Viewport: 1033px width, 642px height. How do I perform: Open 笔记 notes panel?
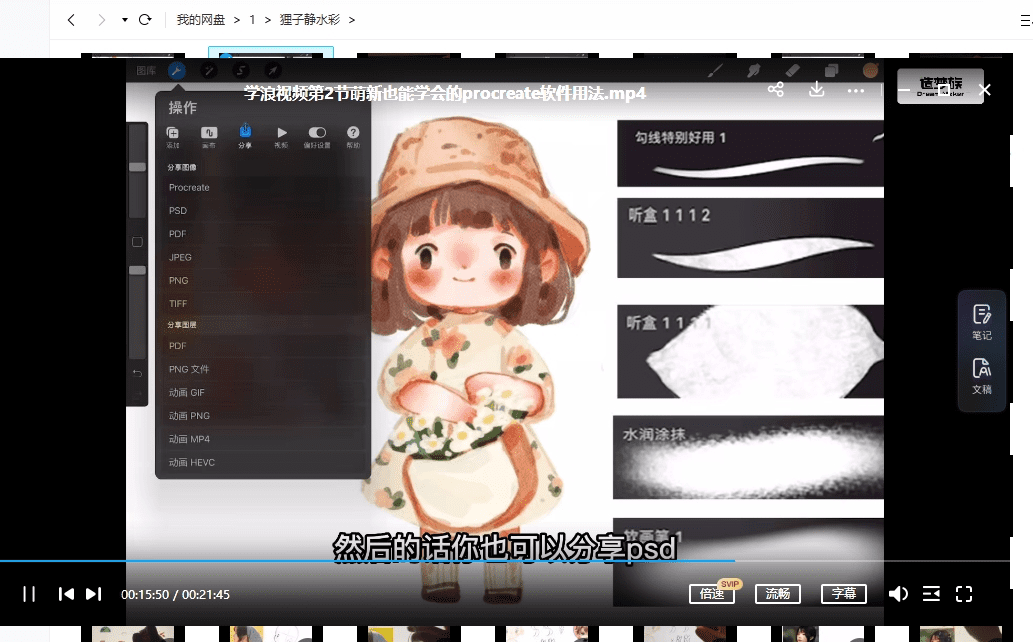coord(982,322)
